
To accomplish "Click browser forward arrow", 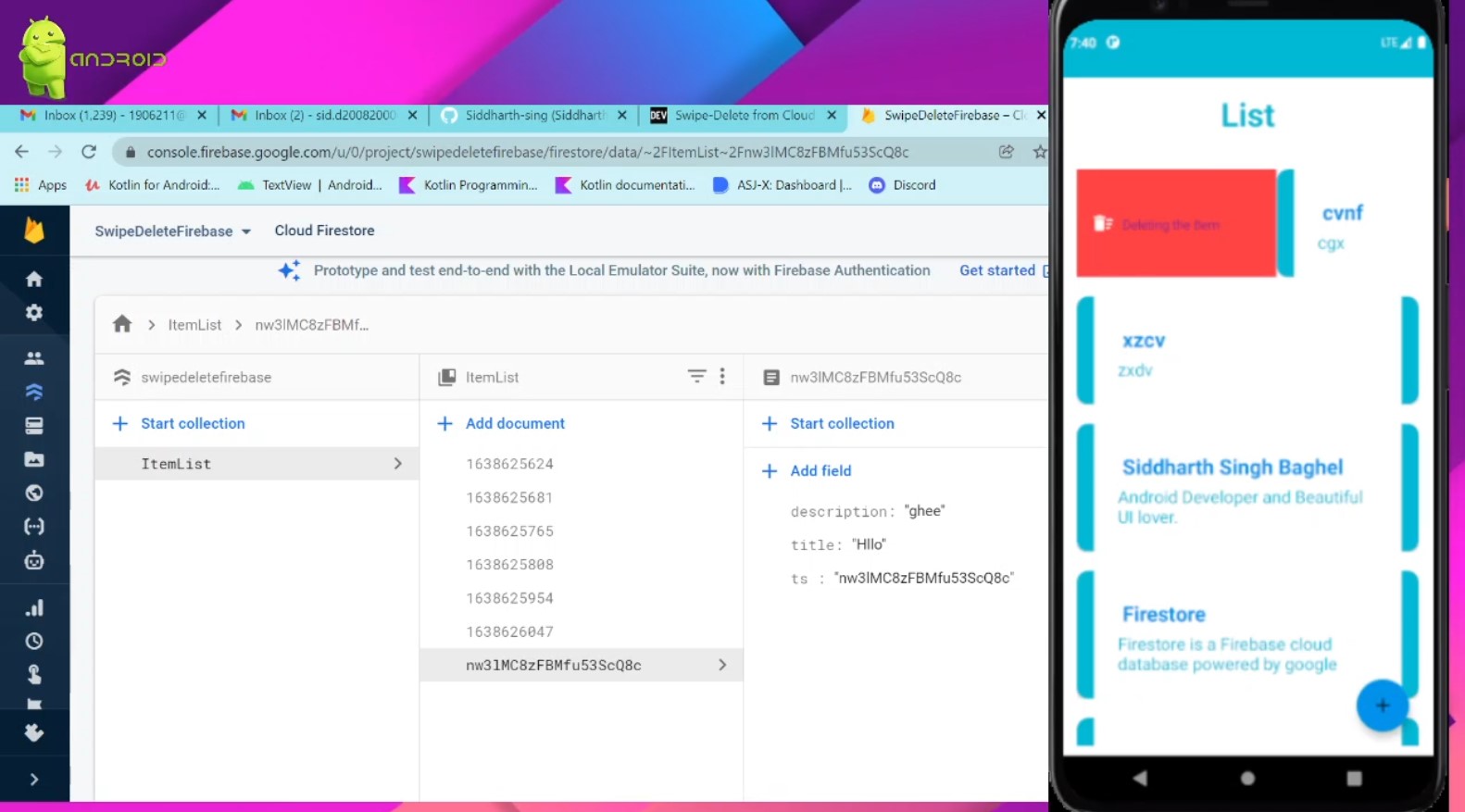I will [56, 152].
